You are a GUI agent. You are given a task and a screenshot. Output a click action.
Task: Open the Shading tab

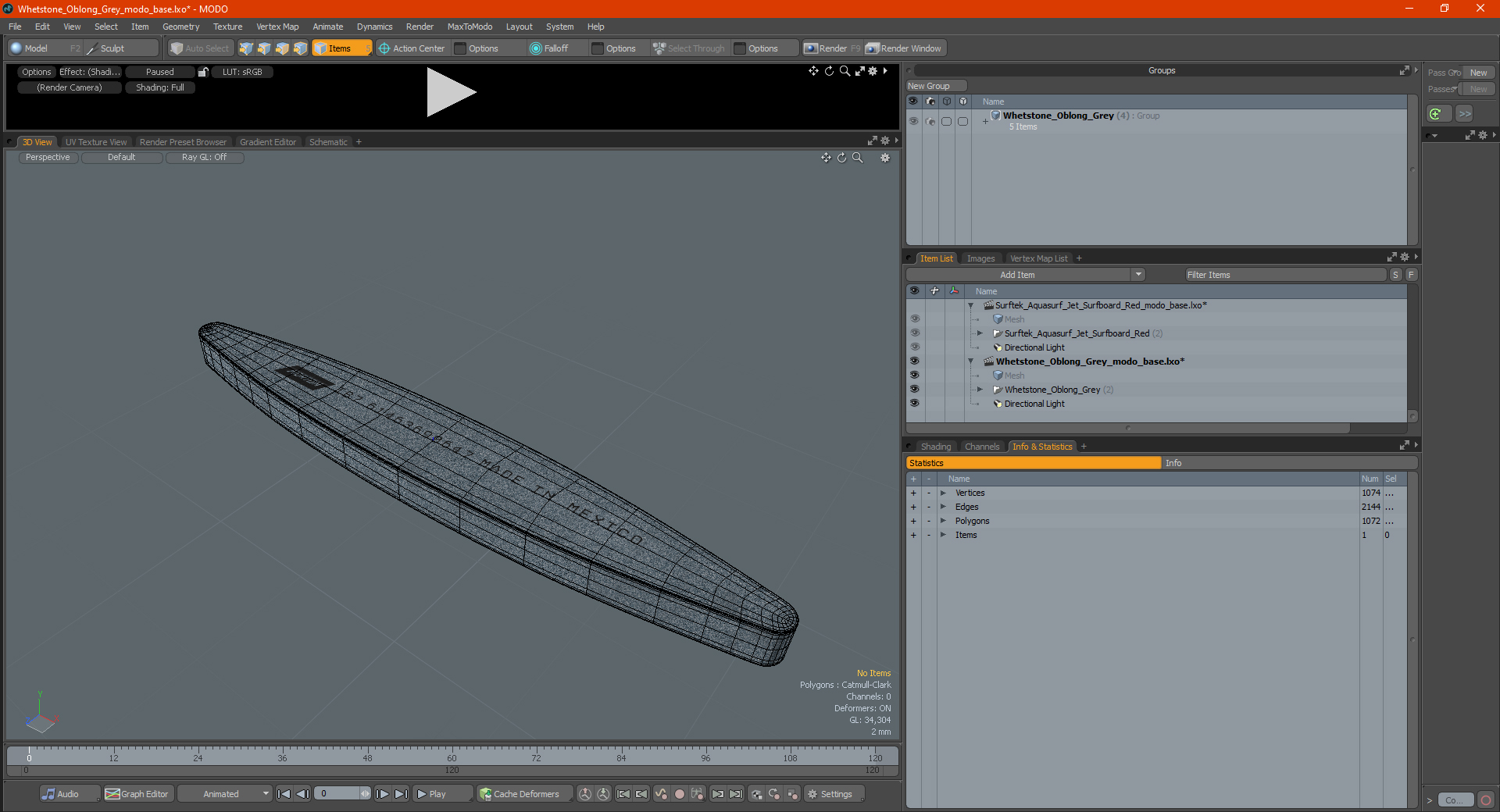(936, 447)
